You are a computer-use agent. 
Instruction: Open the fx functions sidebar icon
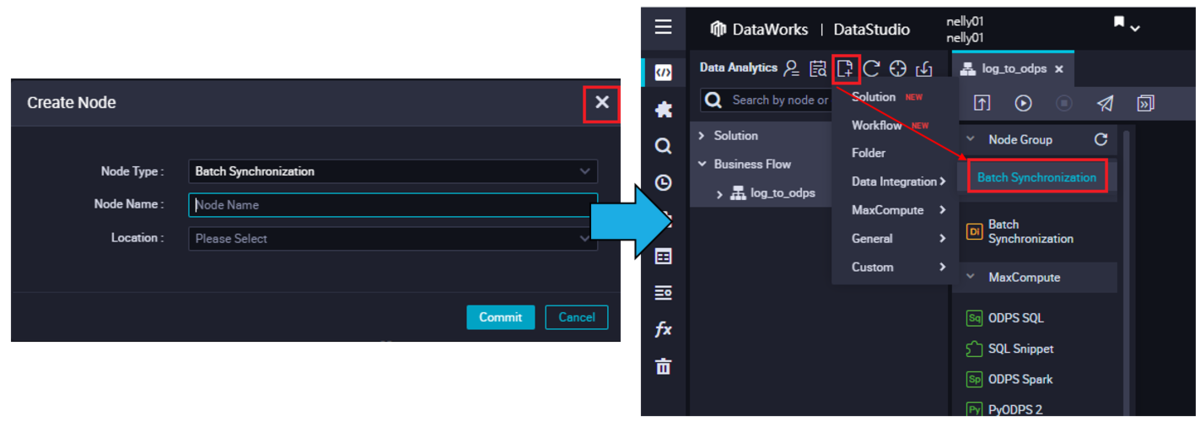tap(663, 329)
